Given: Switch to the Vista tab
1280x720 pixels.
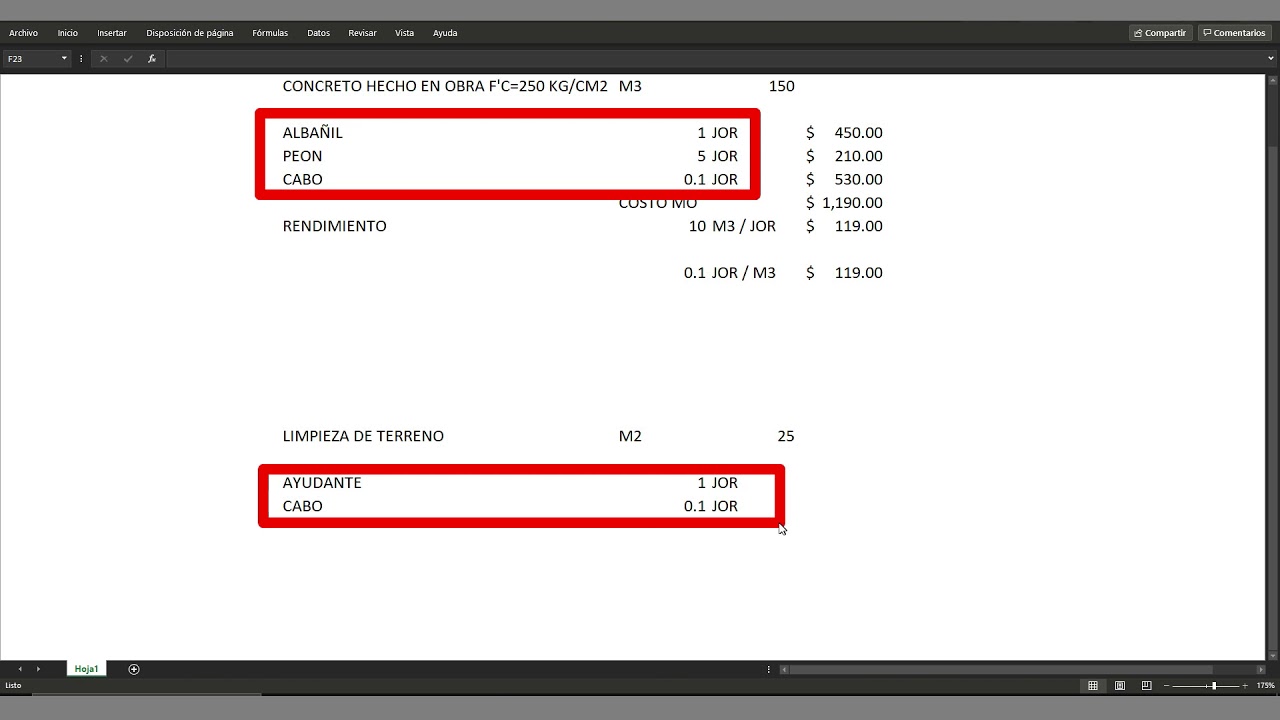Looking at the screenshot, I should click(404, 33).
